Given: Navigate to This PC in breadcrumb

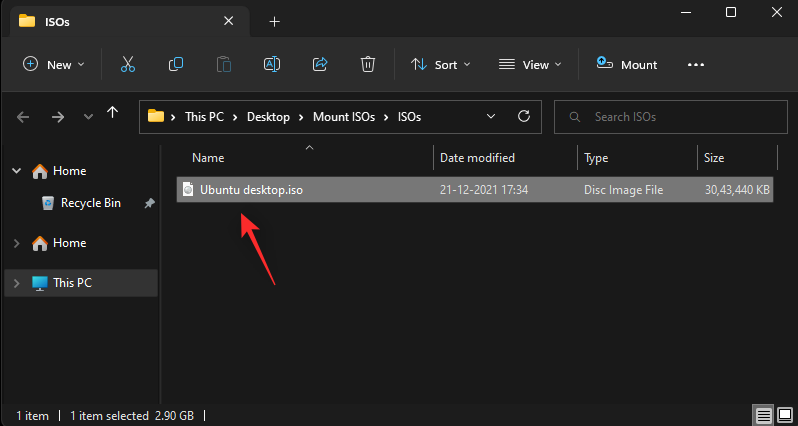Looking at the screenshot, I should coord(204,117).
